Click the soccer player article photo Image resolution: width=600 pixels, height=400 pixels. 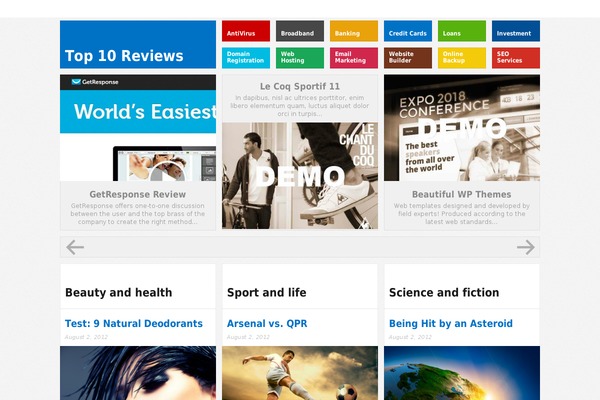click(x=300, y=373)
